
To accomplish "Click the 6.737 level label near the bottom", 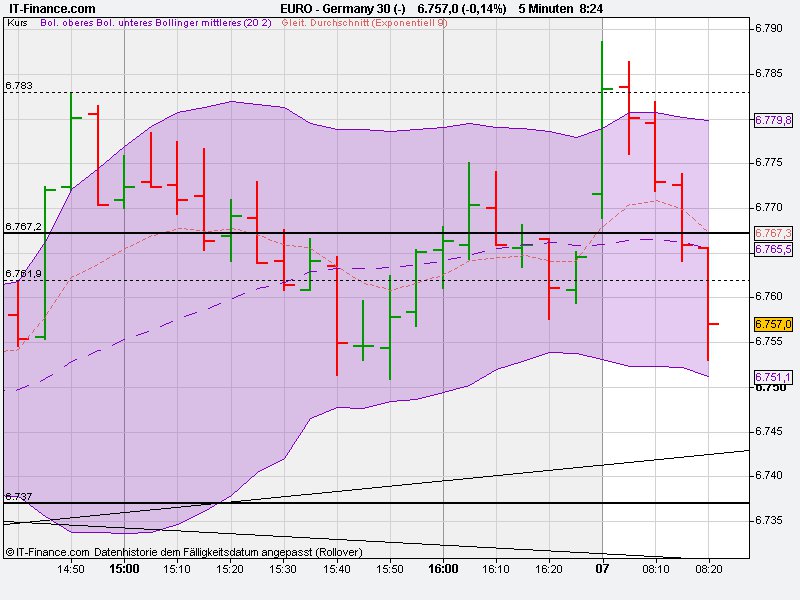I will 18,494.
